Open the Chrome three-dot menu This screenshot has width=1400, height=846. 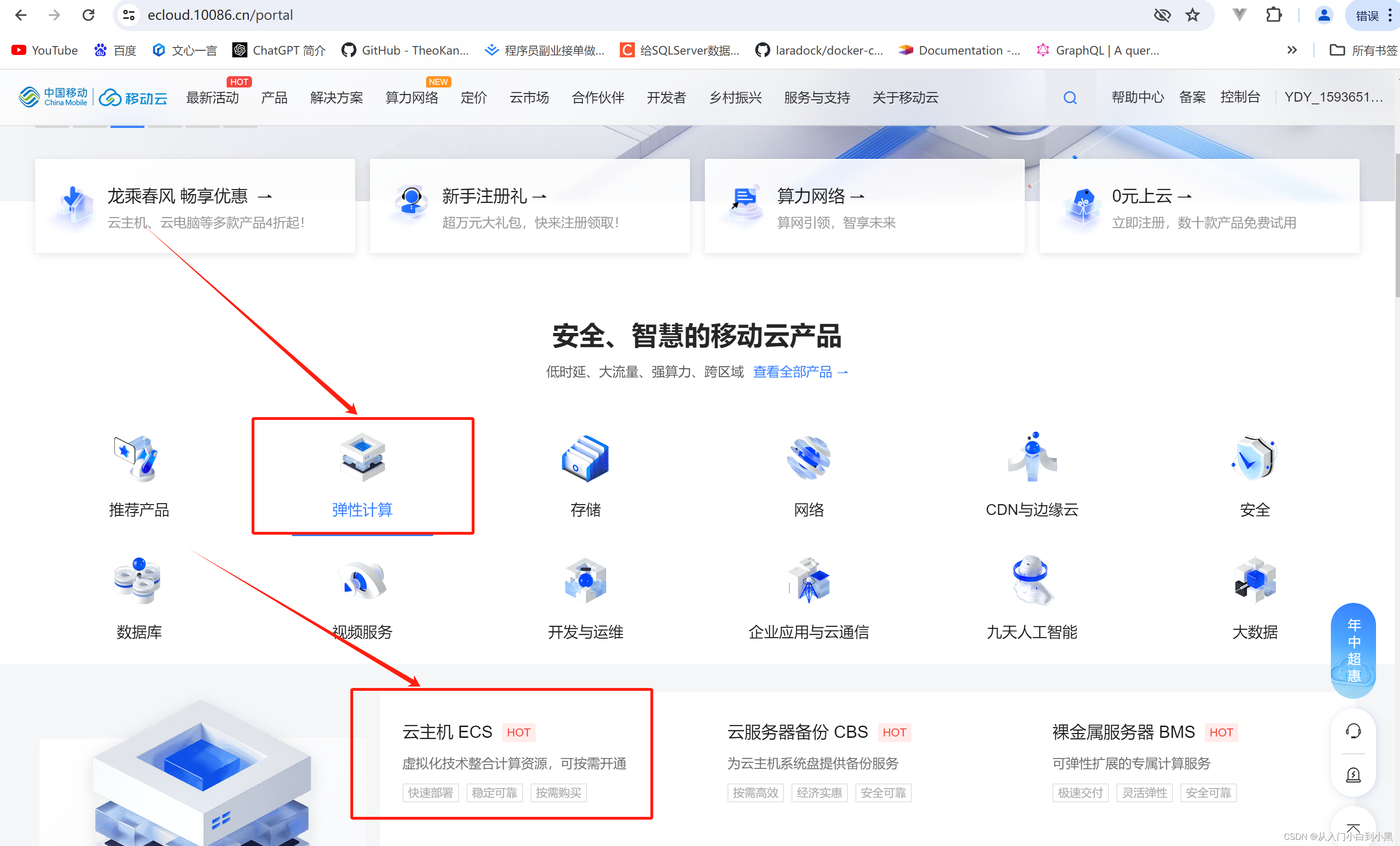pos(1390,16)
